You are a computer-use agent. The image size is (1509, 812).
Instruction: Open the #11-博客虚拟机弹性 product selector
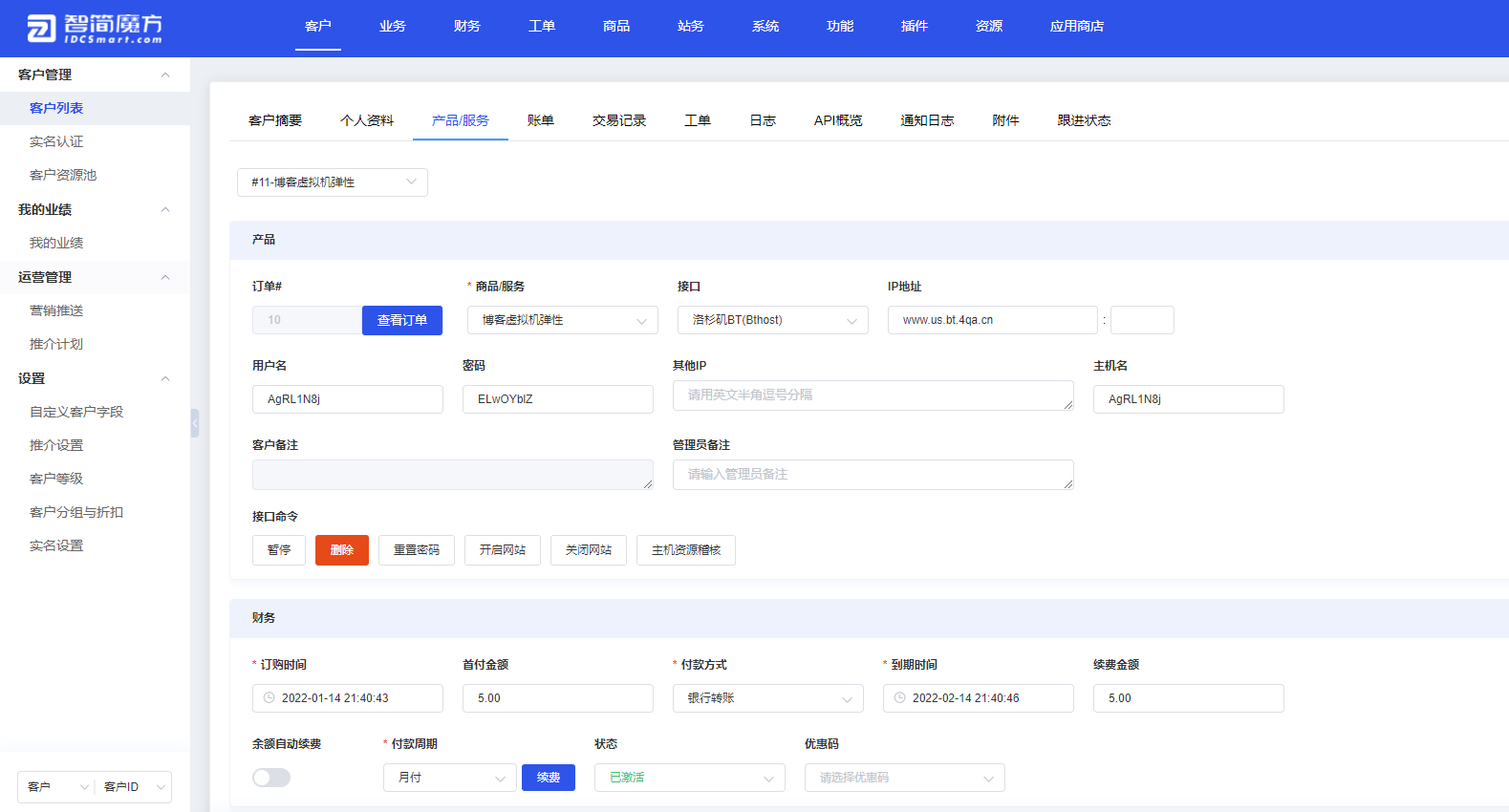click(333, 182)
